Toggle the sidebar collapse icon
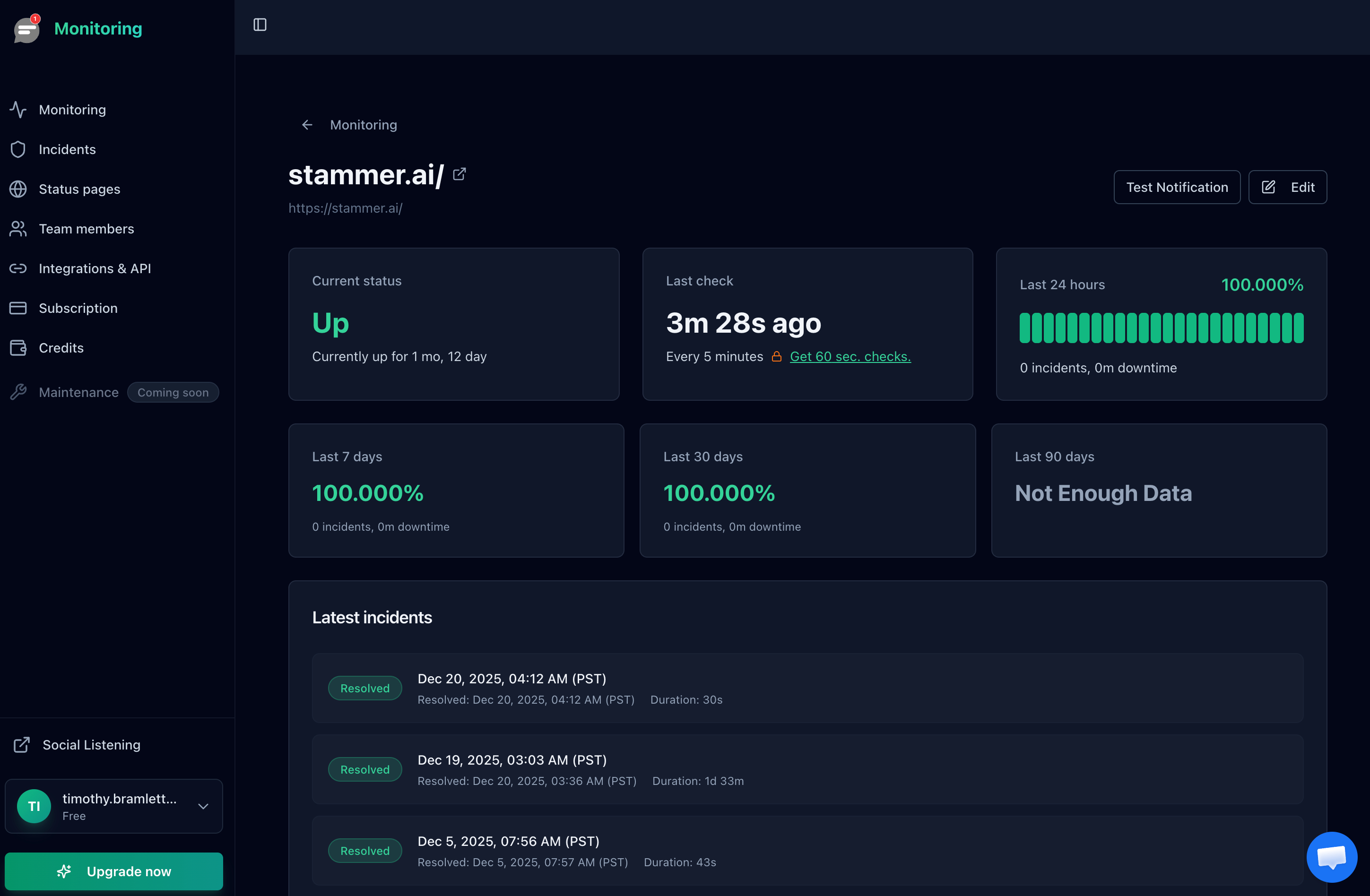The image size is (1370, 896). (x=260, y=25)
